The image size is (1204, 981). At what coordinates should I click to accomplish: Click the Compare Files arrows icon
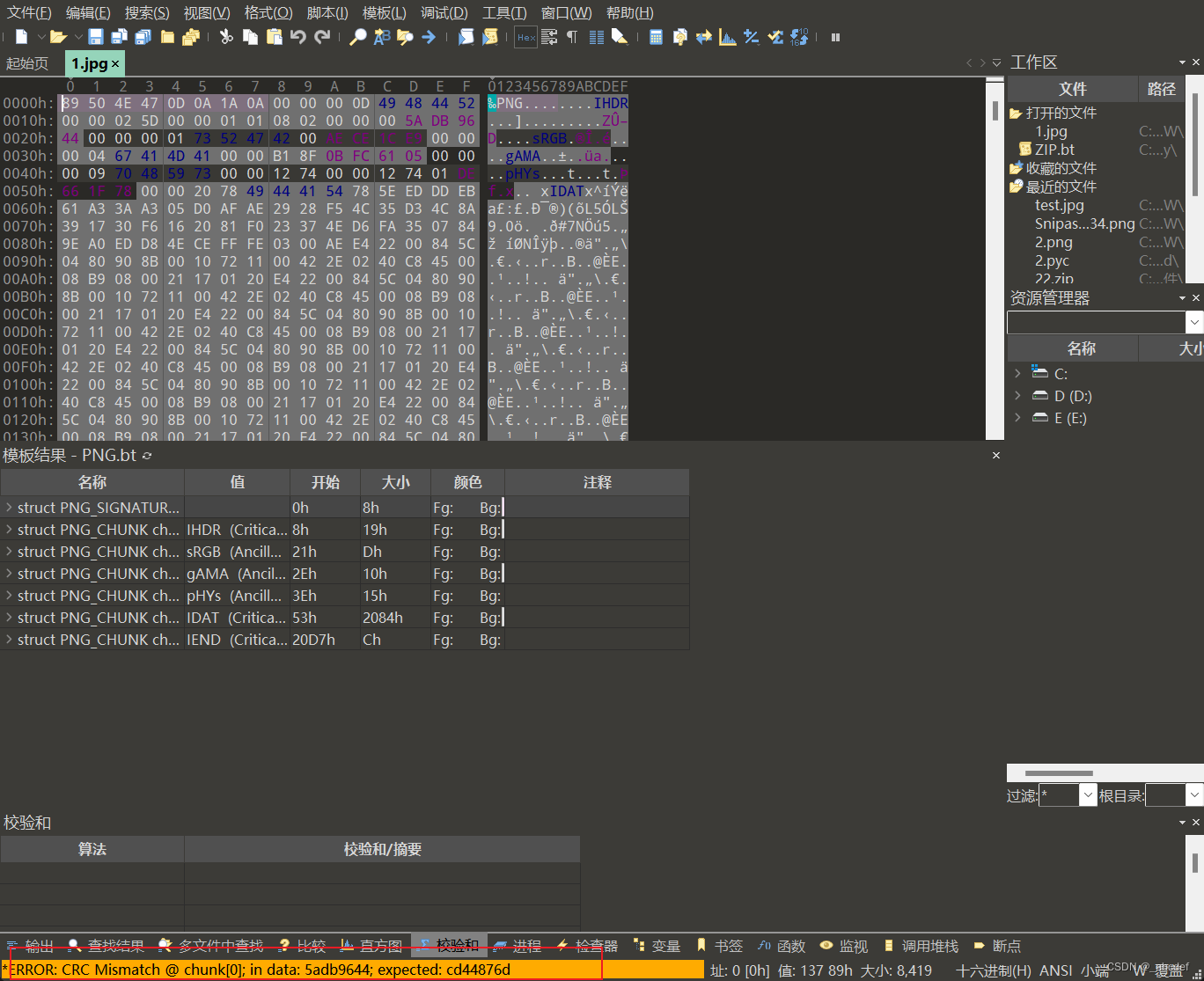[704, 37]
